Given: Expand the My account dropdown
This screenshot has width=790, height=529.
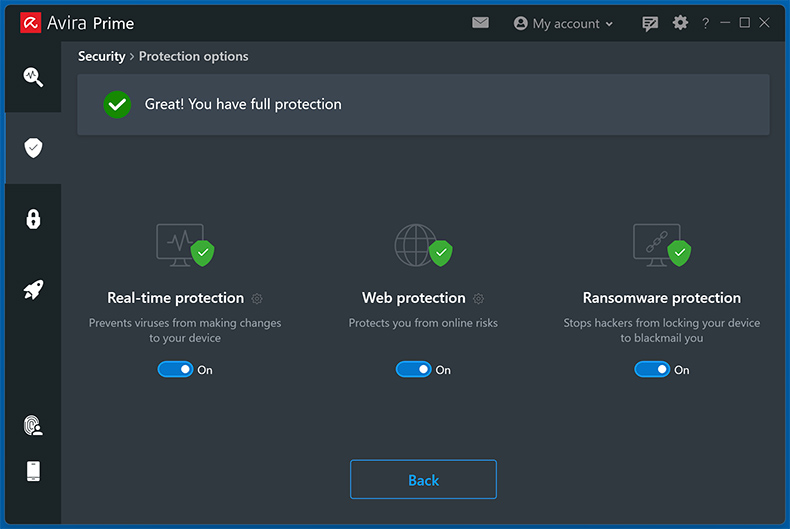Looking at the screenshot, I should point(563,24).
